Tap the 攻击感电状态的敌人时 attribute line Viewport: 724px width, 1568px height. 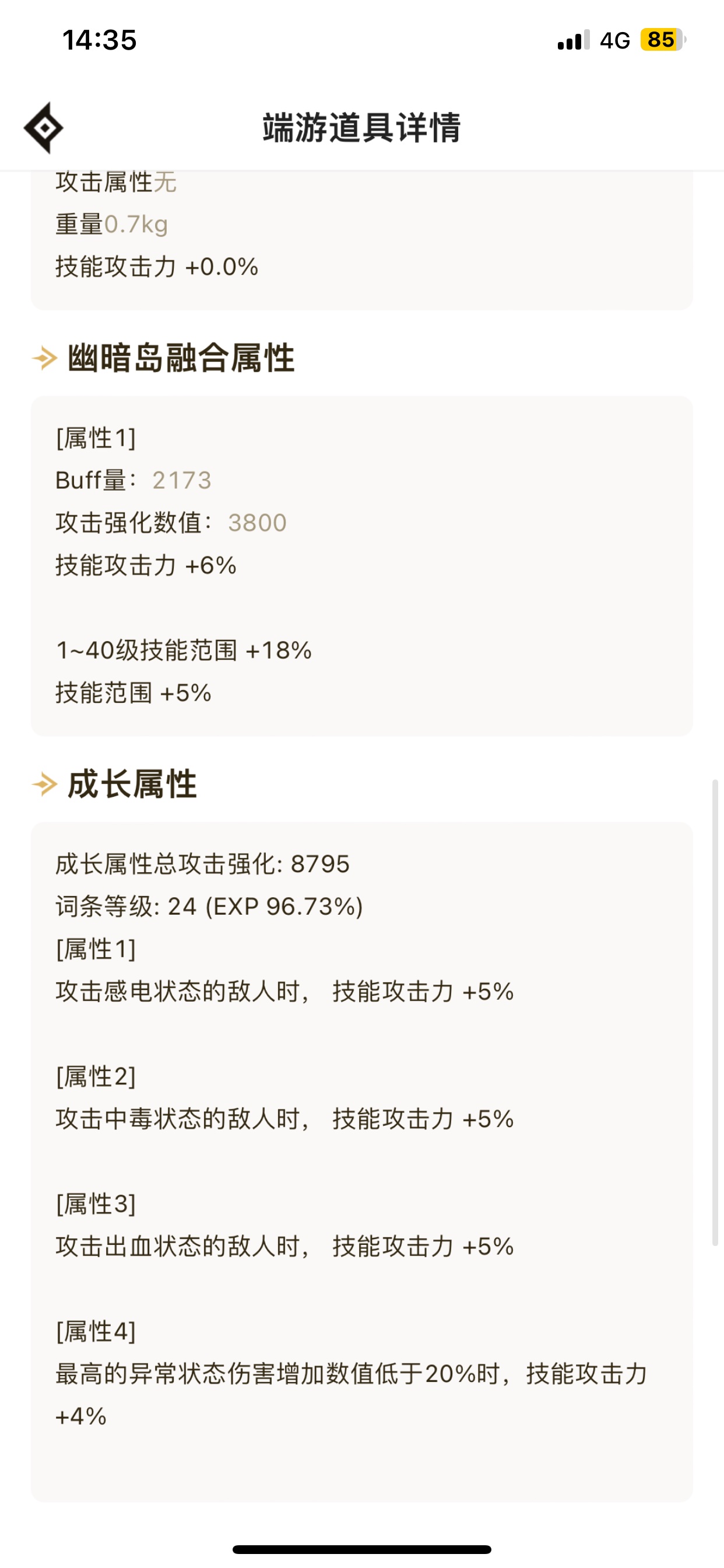pyautogui.click(x=284, y=992)
